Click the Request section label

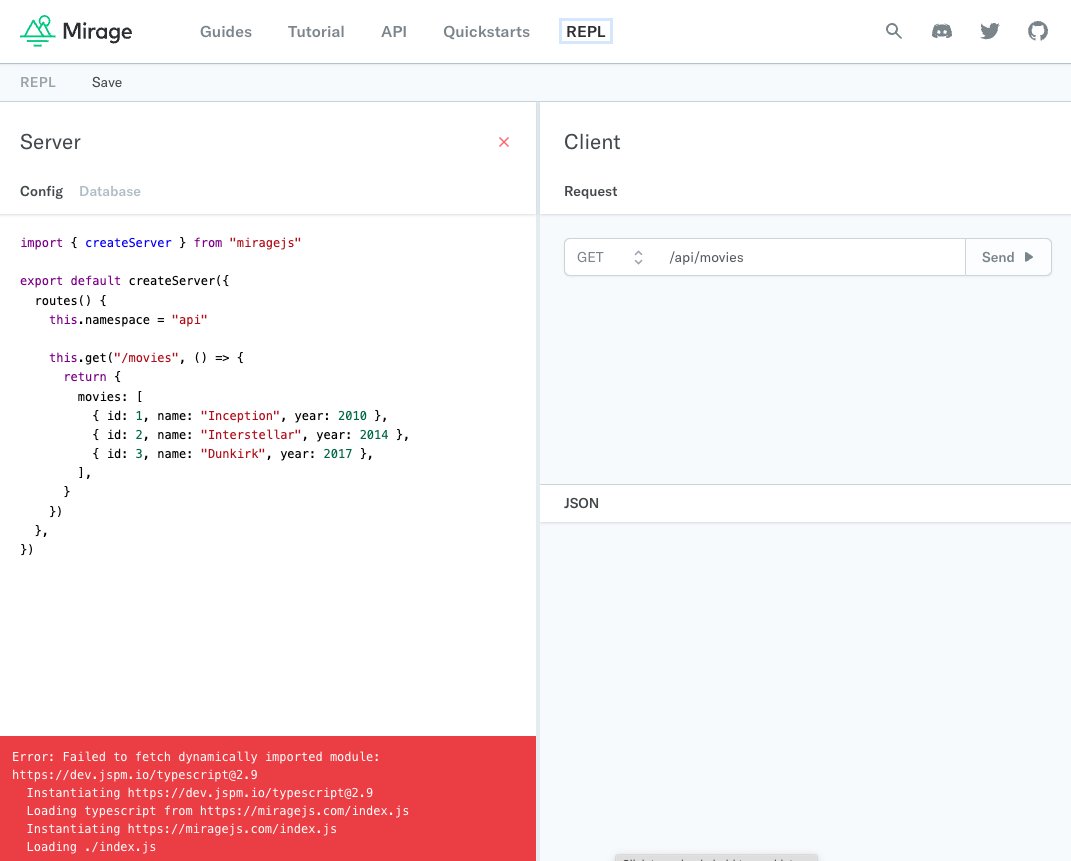(x=591, y=191)
